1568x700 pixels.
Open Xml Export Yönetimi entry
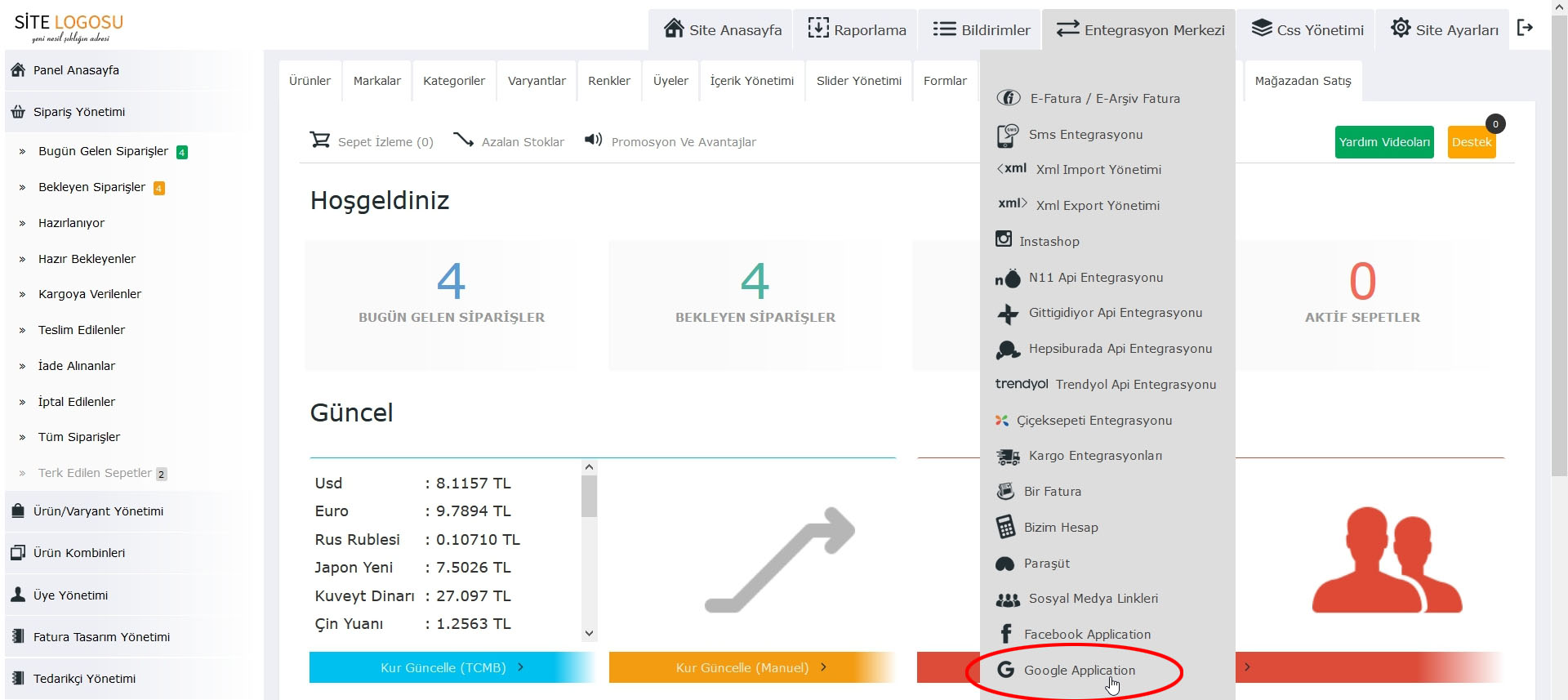pos(1098,206)
